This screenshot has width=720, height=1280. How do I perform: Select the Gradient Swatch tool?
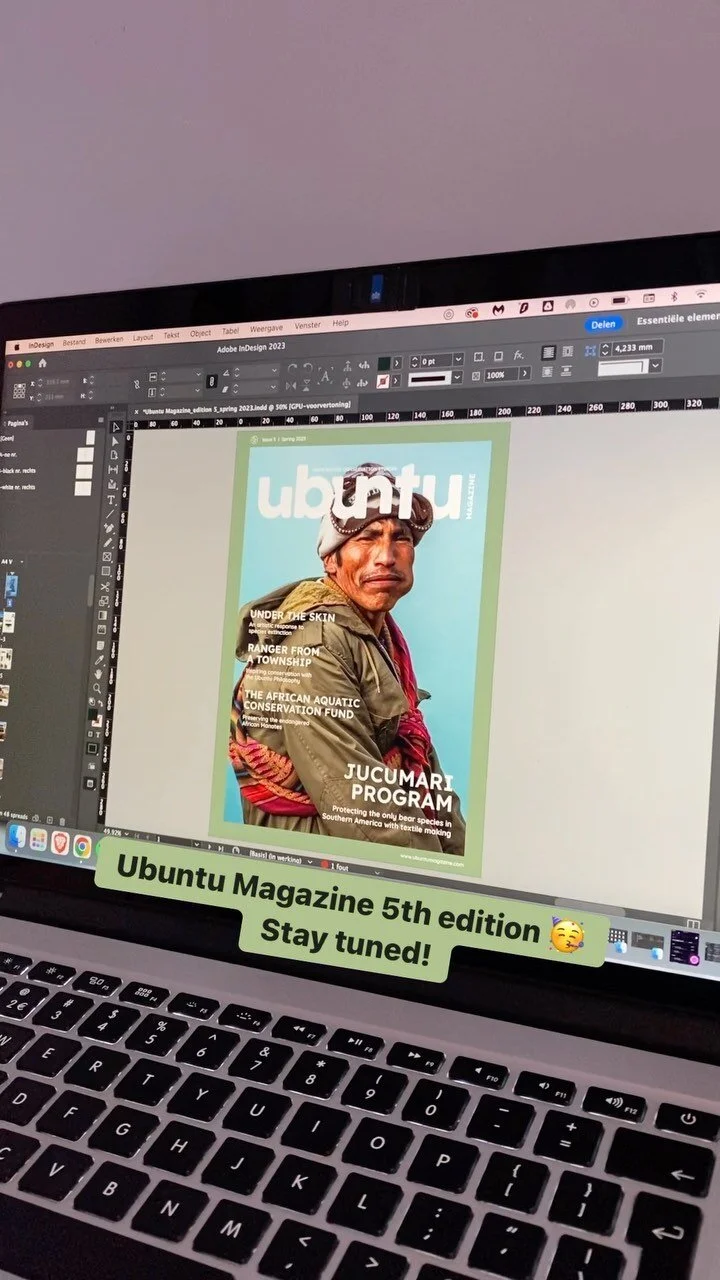(x=102, y=615)
